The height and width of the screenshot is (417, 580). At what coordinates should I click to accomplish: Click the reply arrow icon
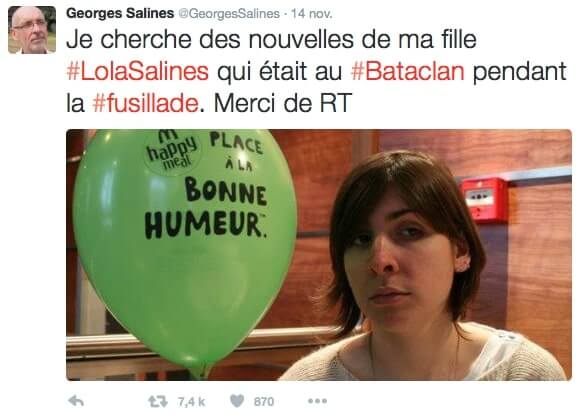click(76, 401)
